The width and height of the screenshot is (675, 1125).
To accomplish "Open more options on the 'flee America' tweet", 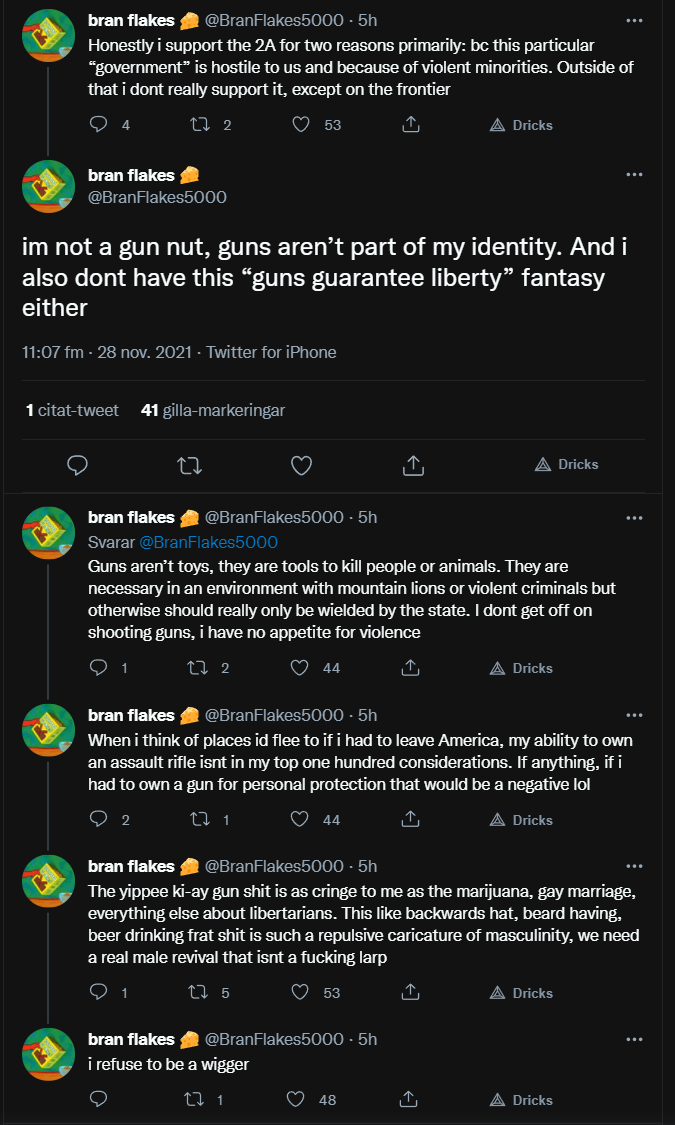I will (x=634, y=715).
